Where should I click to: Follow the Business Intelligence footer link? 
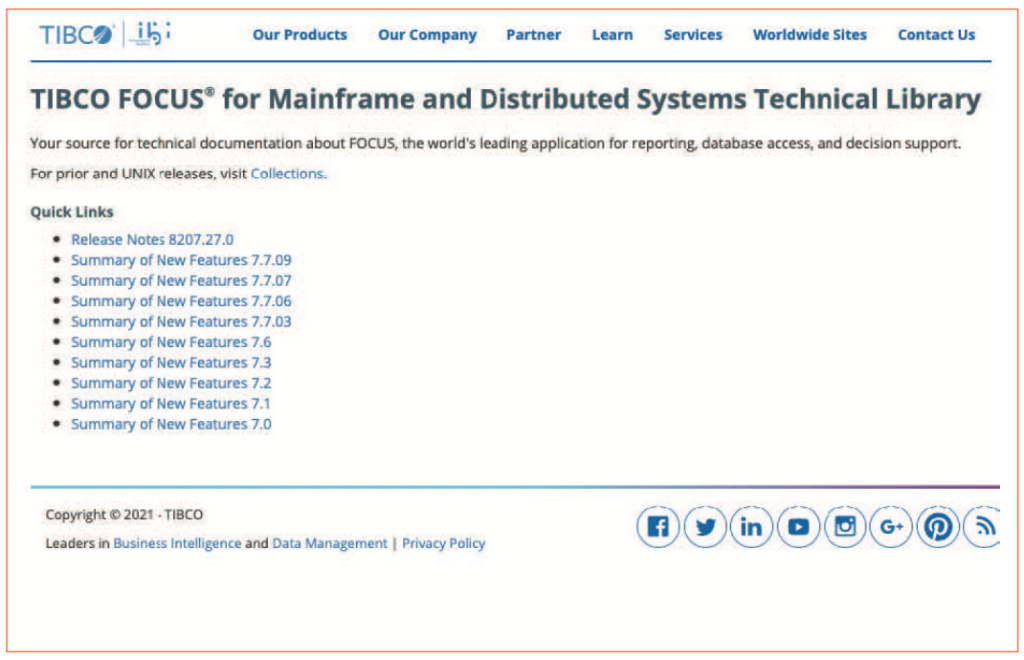point(177,543)
